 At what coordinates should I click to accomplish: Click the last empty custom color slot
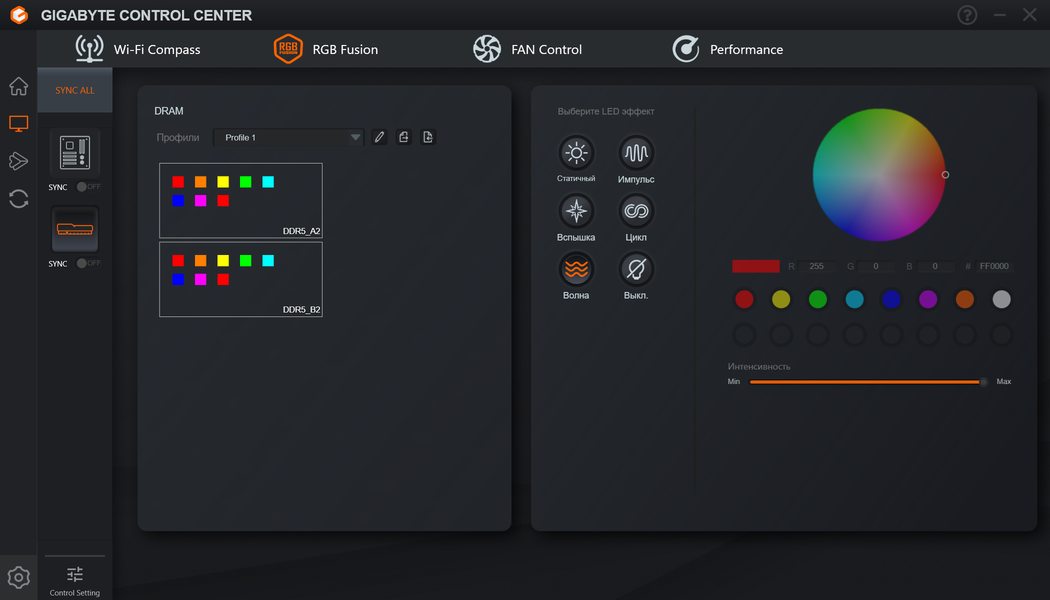(x=1002, y=335)
